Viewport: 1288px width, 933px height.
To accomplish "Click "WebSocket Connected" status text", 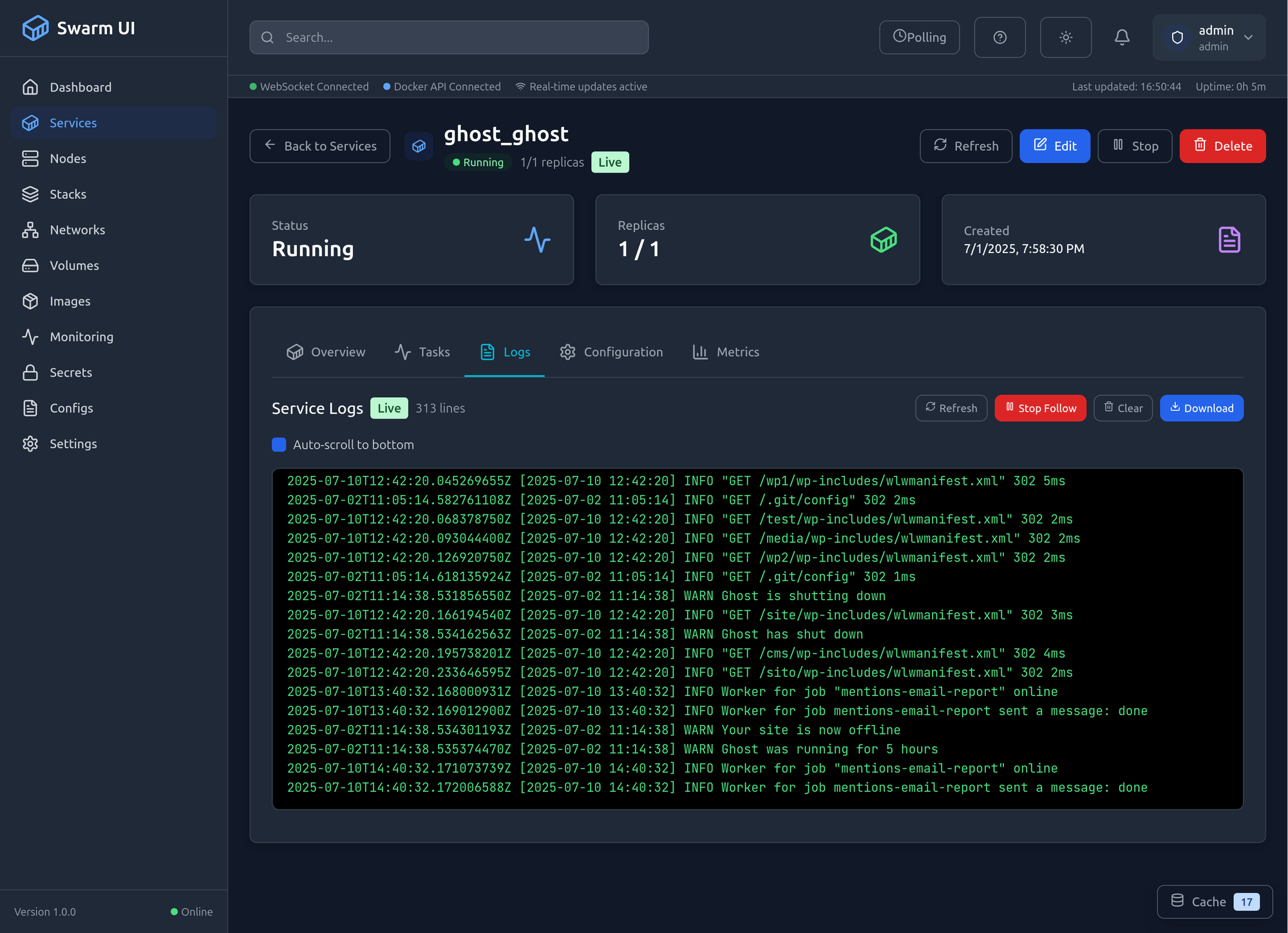I will tap(314, 86).
